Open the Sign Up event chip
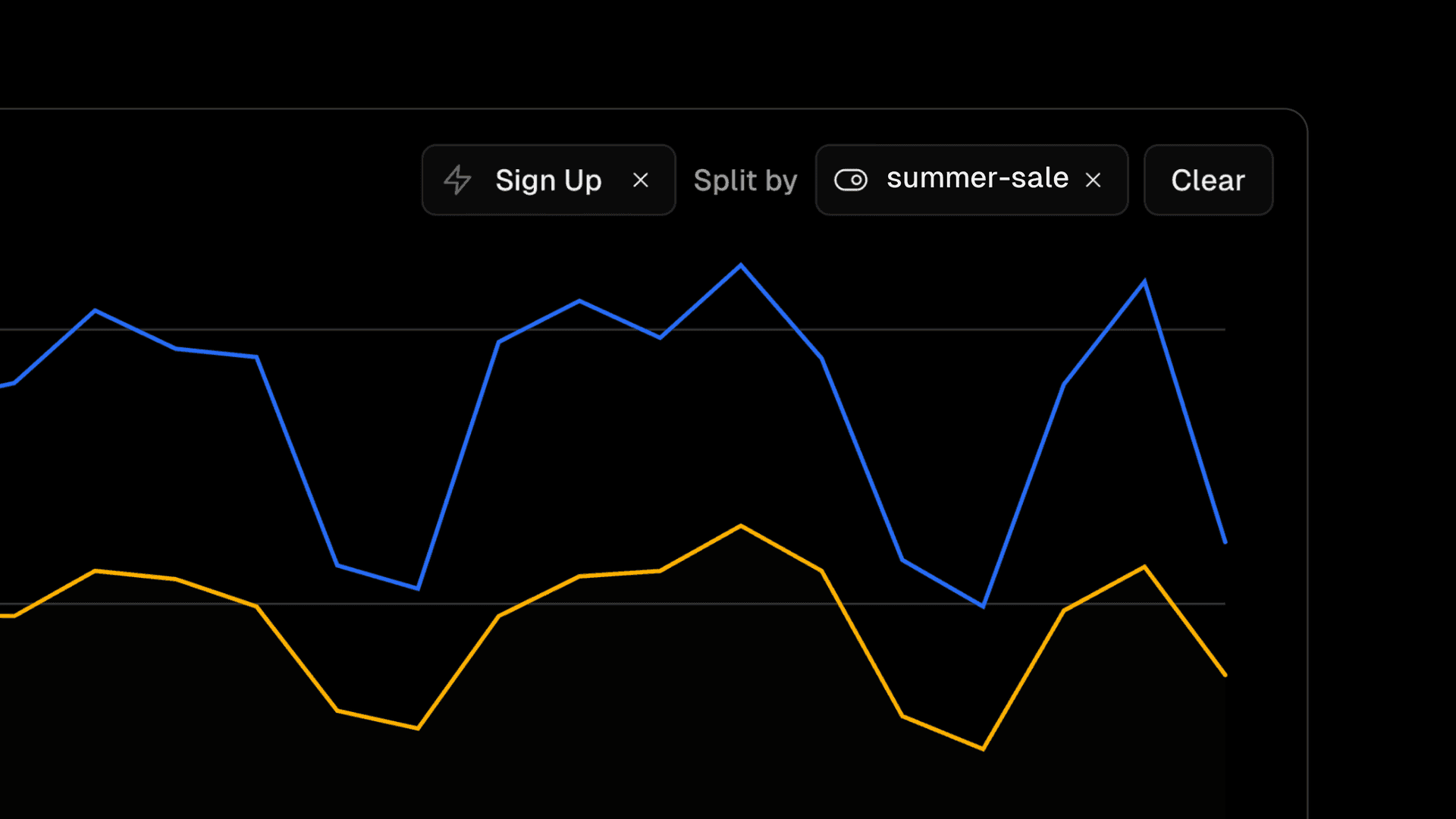Image resolution: width=1456 pixels, height=819 pixels. click(x=548, y=180)
